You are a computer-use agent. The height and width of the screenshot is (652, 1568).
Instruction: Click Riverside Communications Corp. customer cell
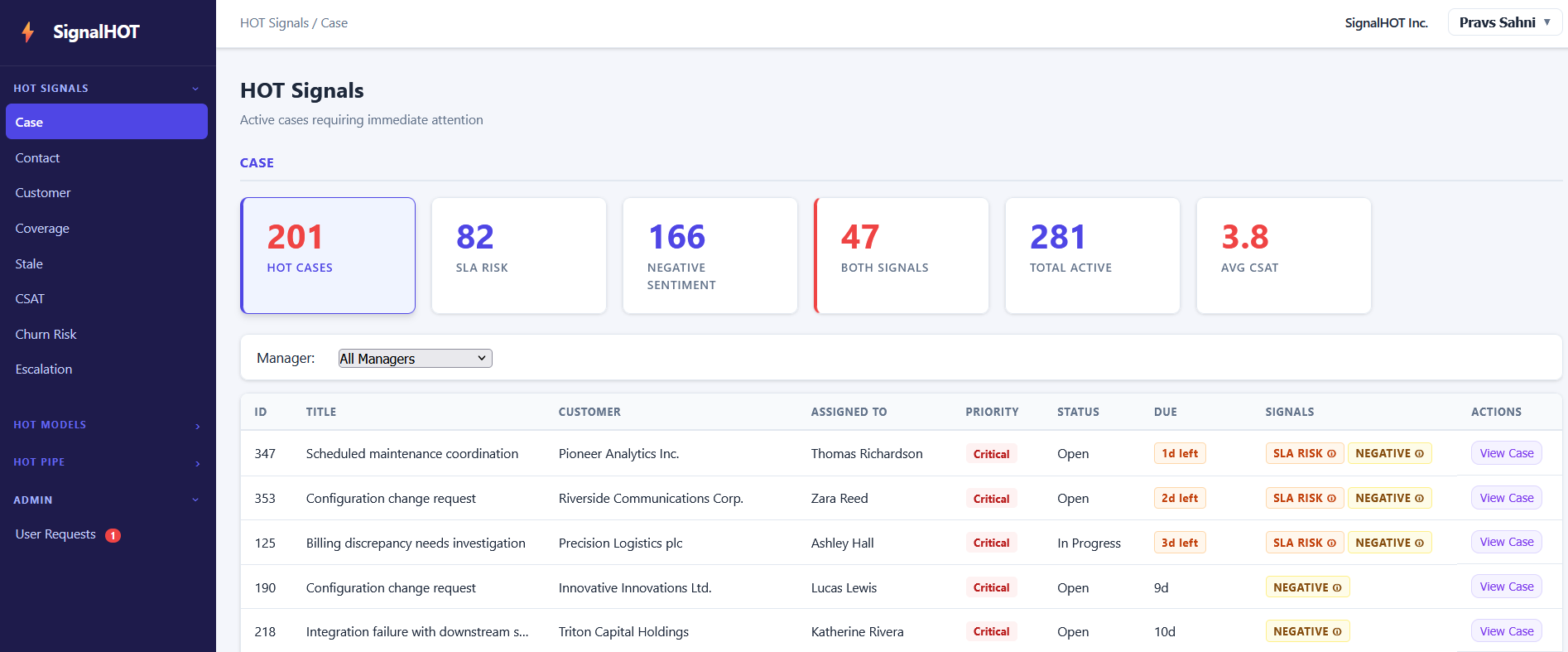click(x=651, y=499)
